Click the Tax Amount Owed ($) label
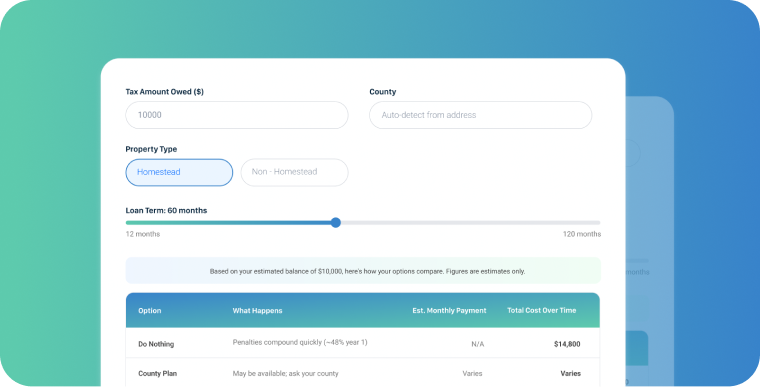The height and width of the screenshot is (387, 760). tap(164, 92)
